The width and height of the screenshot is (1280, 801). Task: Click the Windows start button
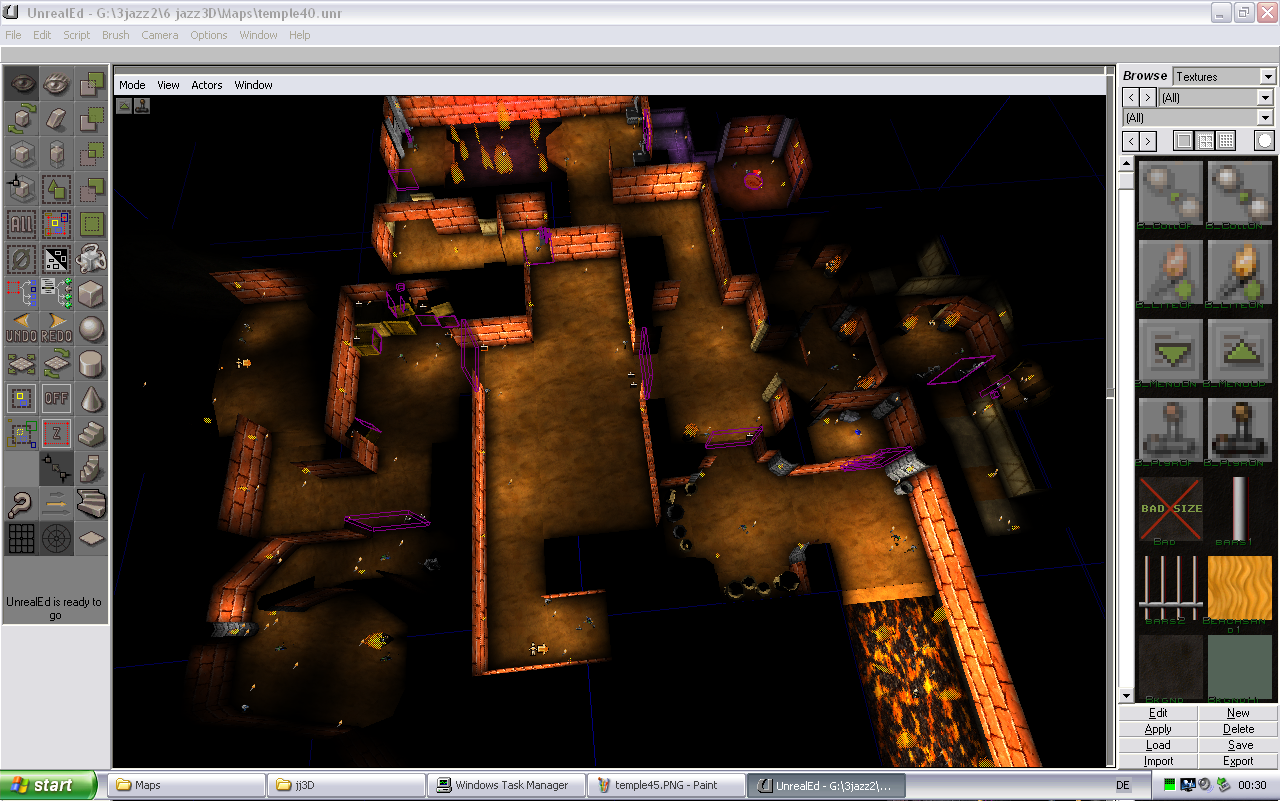49,785
